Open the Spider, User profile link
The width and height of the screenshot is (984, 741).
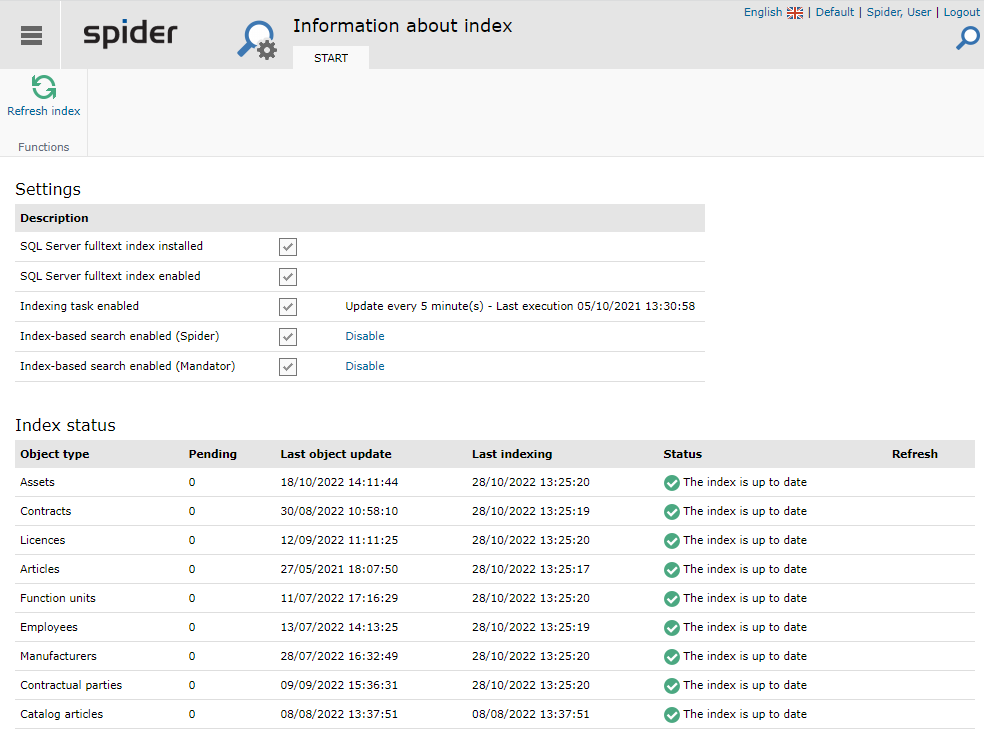point(899,13)
